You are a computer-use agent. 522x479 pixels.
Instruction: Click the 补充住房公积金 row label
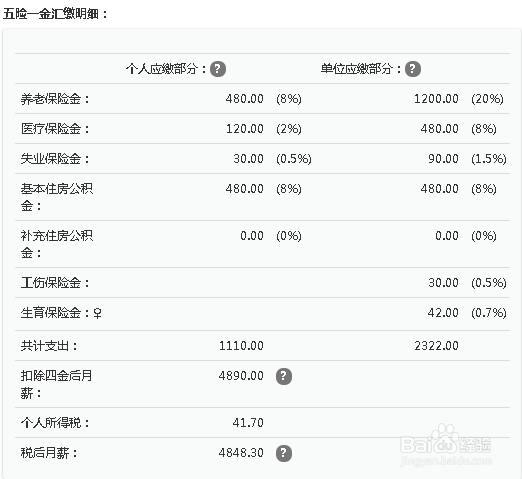(56, 244)
